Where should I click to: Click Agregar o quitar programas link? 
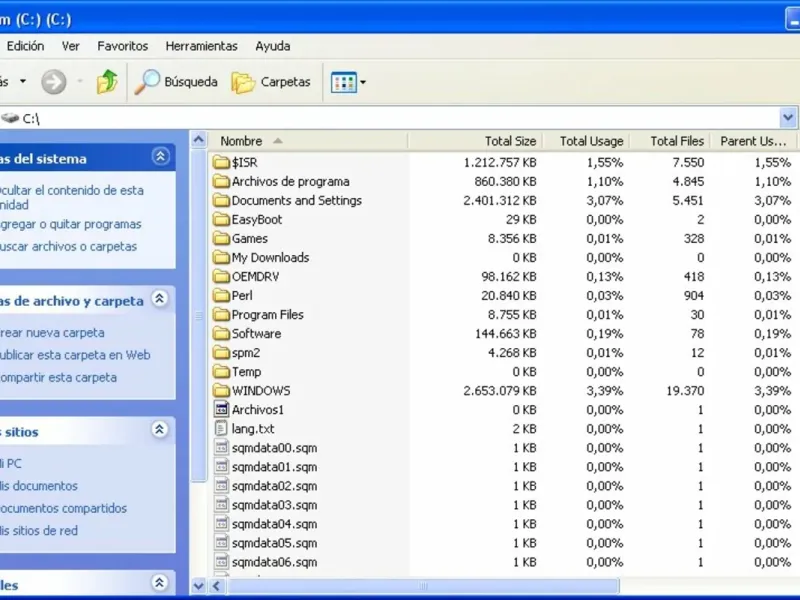pyautogui.click(x=70, y=224)
